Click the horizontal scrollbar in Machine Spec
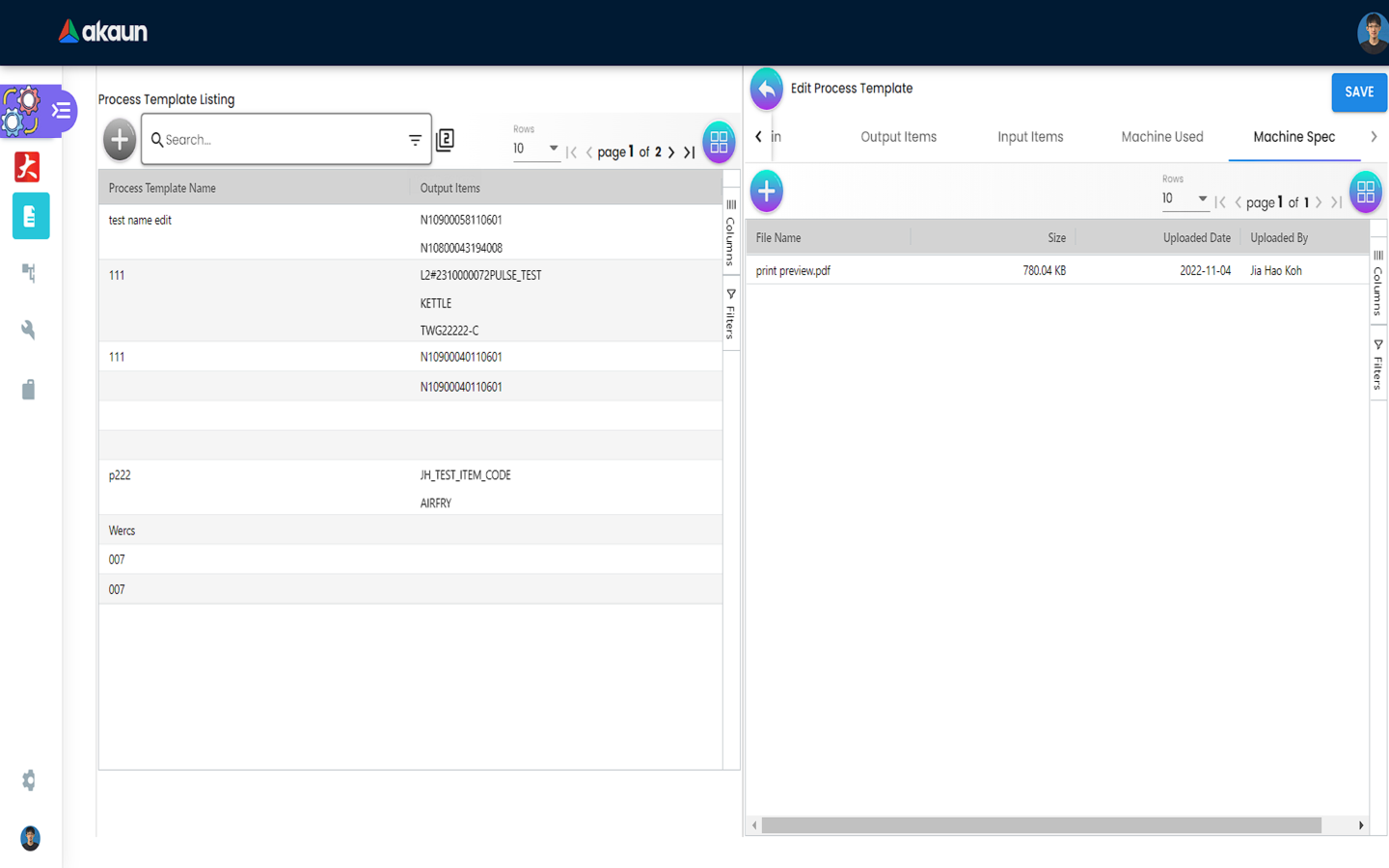1389x868 pixels. (x=1041, y=826)
